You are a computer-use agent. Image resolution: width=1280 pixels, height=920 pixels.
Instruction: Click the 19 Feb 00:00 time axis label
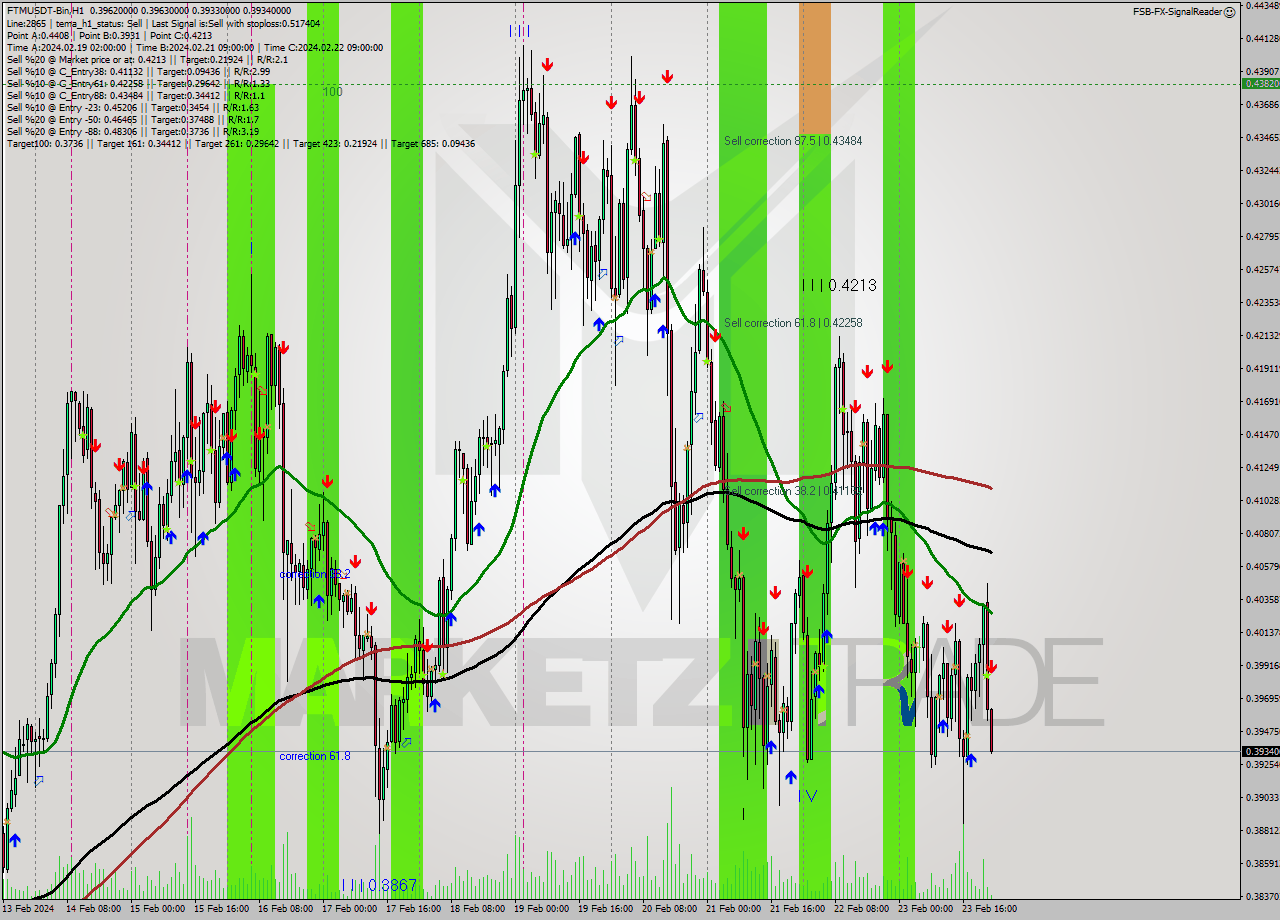tap(541, 909)
